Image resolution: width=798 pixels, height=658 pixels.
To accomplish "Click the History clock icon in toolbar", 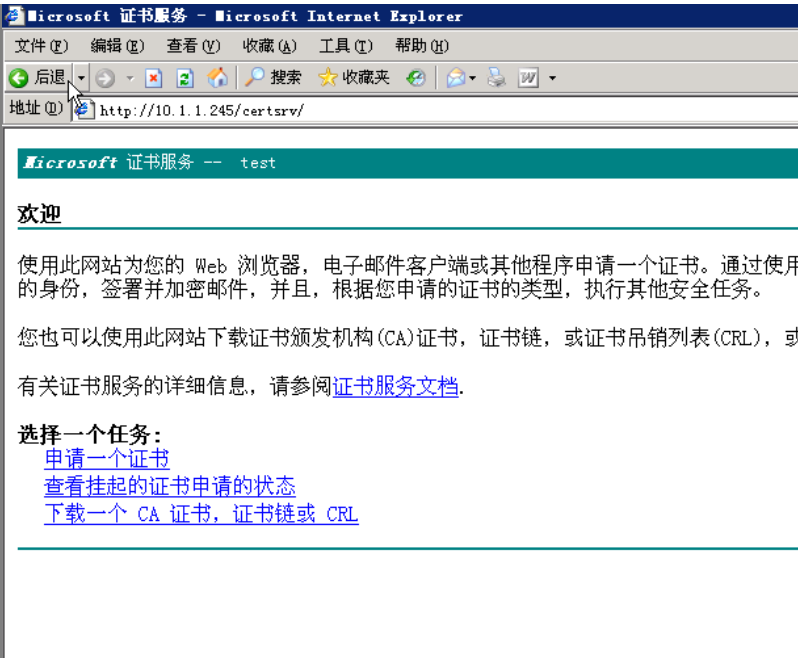I will [x=416, y=78].
